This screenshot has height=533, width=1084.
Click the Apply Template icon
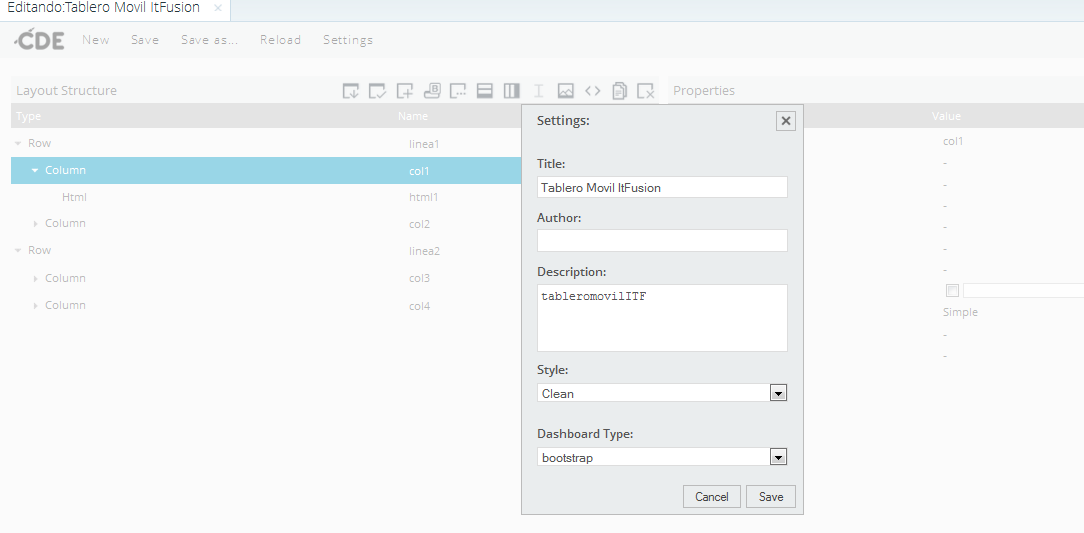coord(377,91)
